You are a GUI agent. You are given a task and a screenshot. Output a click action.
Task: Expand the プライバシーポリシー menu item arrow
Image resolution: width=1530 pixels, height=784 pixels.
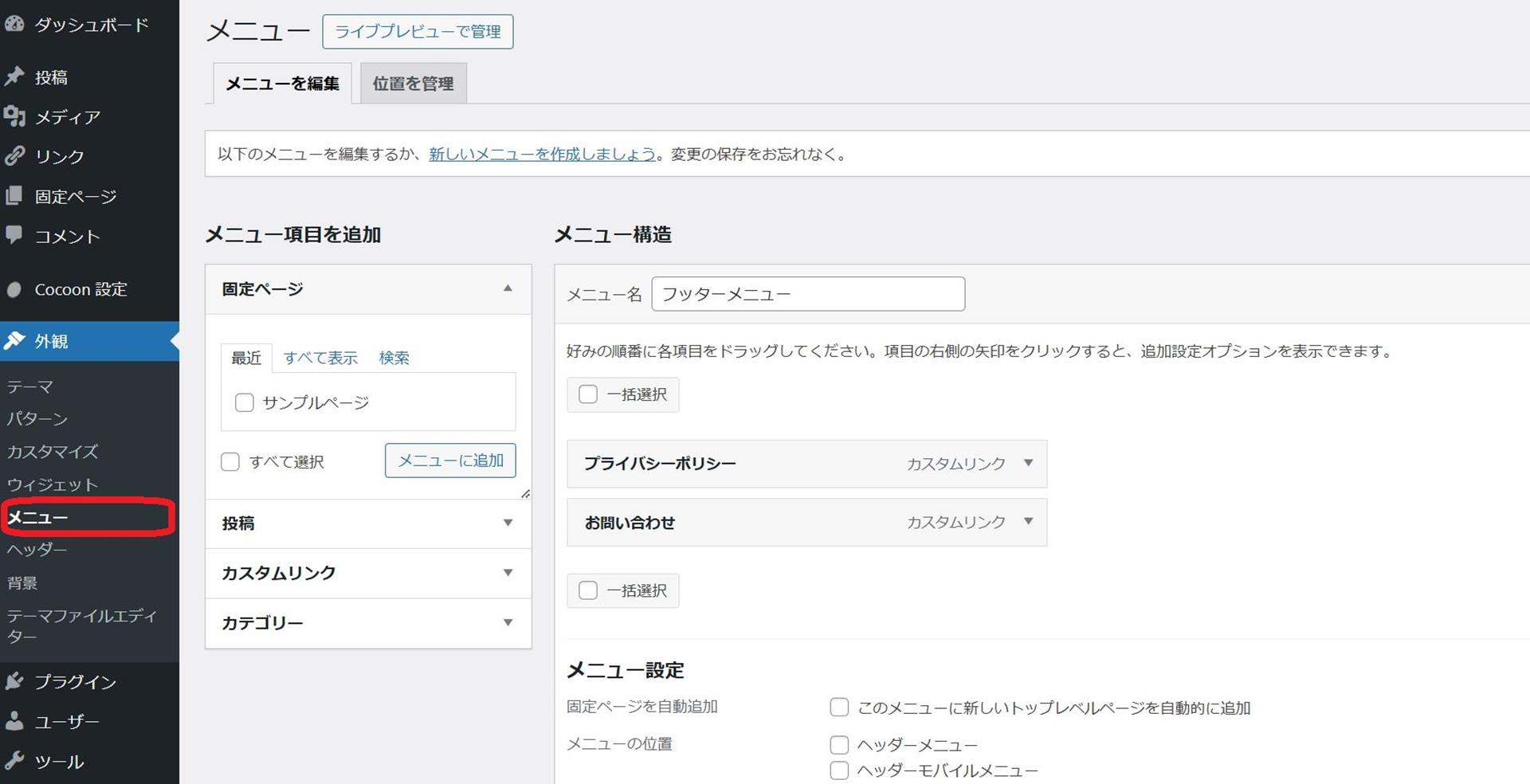1028,463
